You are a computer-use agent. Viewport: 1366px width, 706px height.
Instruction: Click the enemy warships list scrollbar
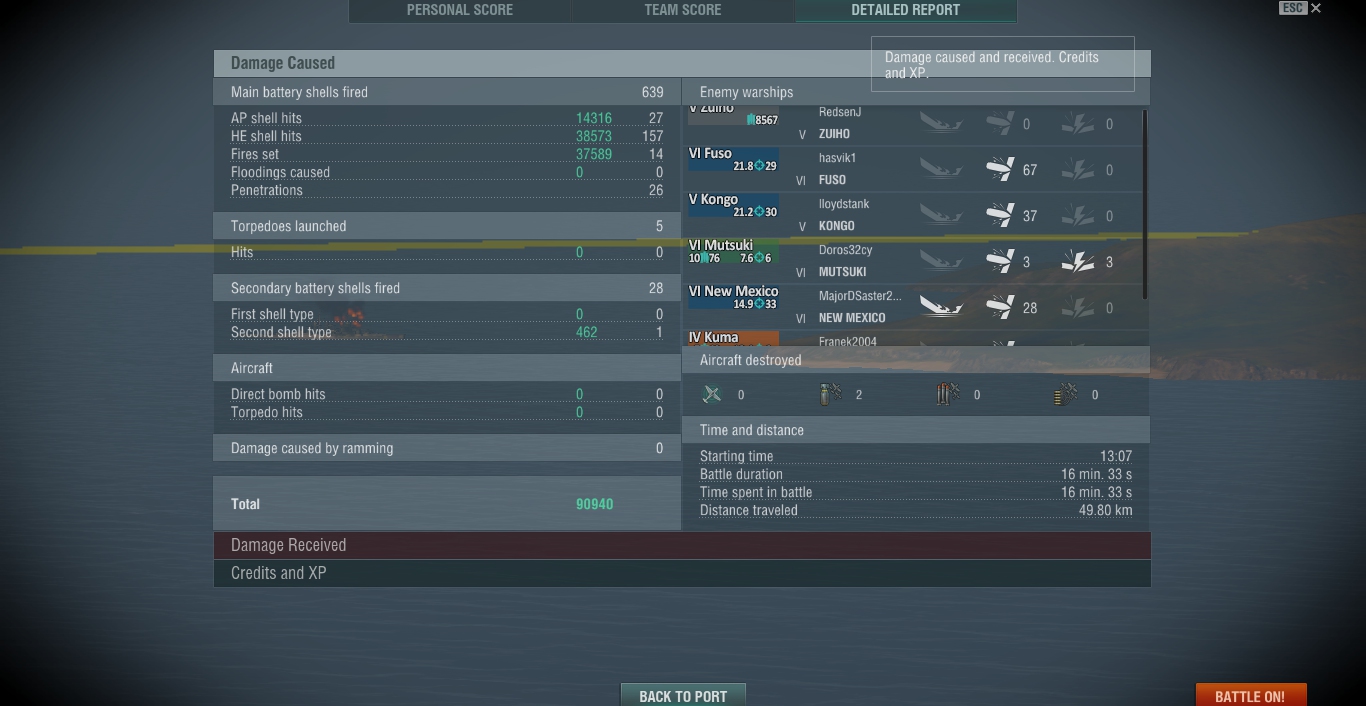tap(1144, 203)
